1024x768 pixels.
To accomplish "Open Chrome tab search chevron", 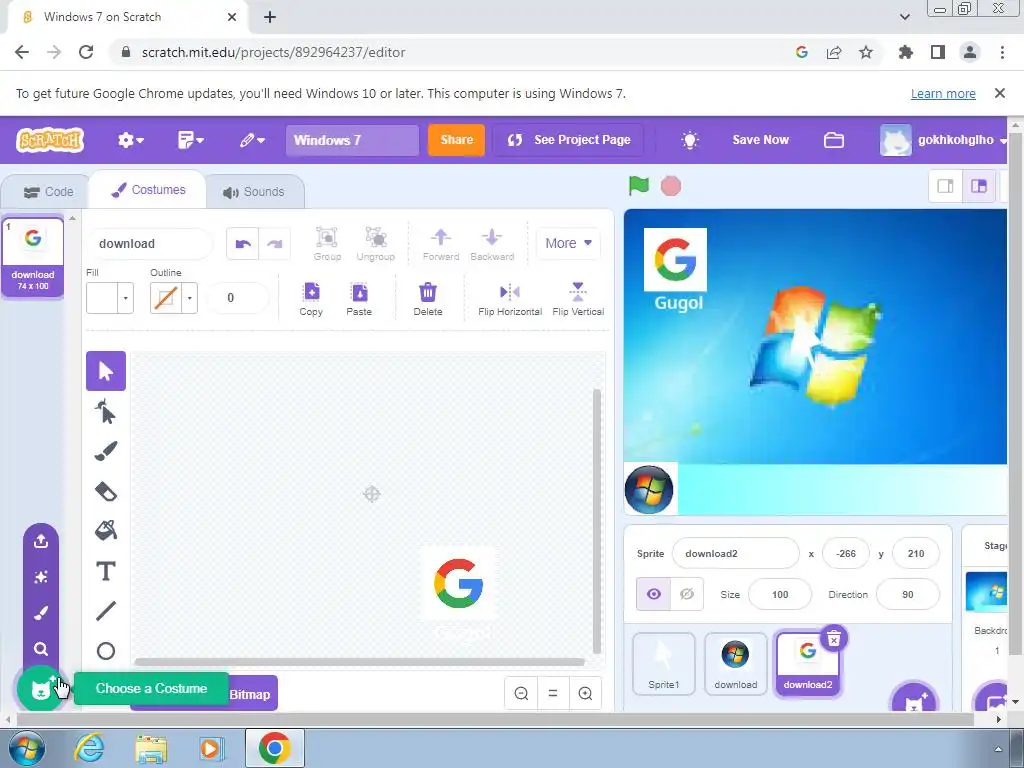I will click(904, 17).
